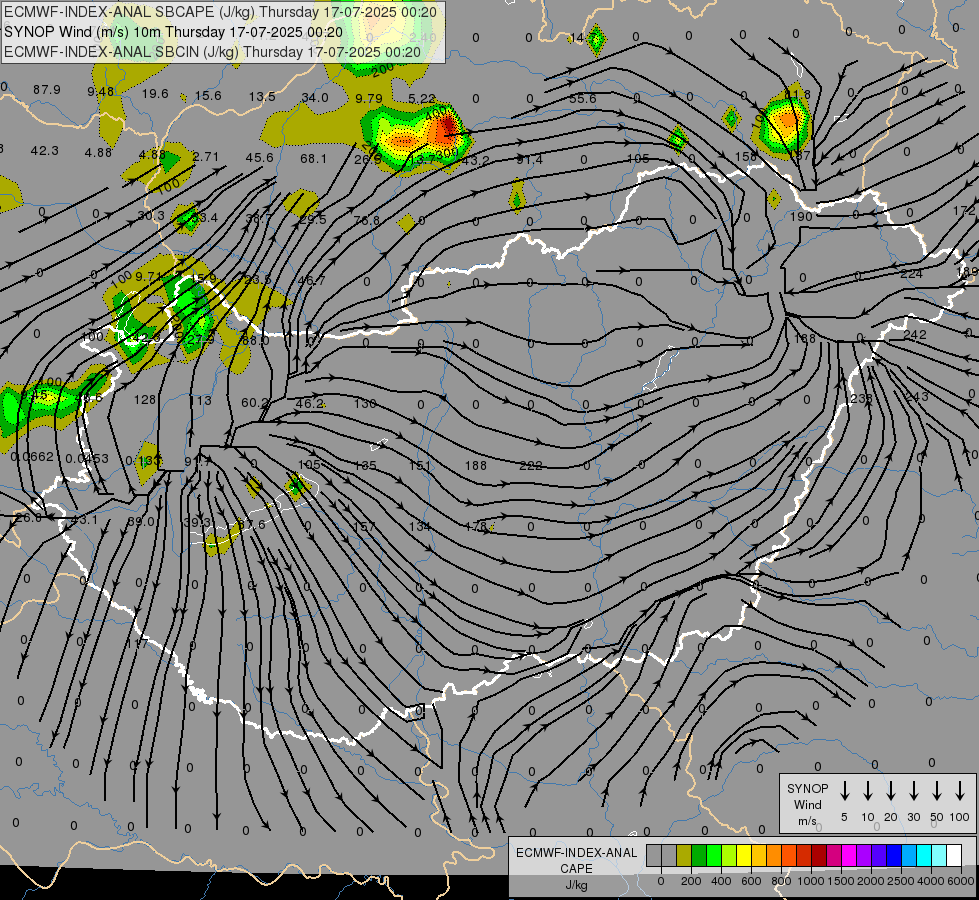Click the 15.6 value on the map

pyautogui.click(x=208, y=96)
